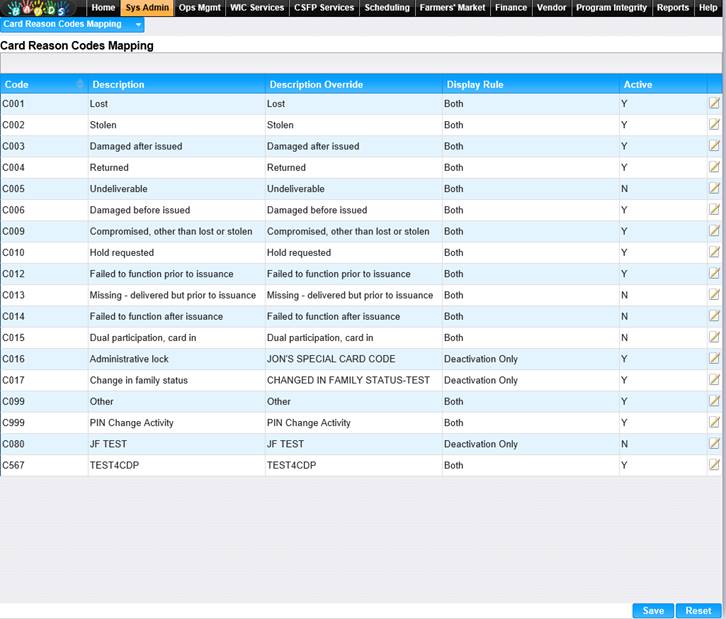The height and width of the screenshot is (619, 726).
Task: Open the Sys Admin menu
Action: (x=147, y=8)
